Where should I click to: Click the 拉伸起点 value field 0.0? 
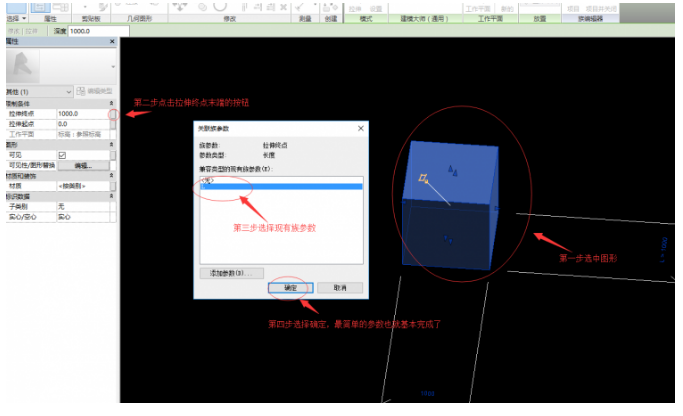83,124
